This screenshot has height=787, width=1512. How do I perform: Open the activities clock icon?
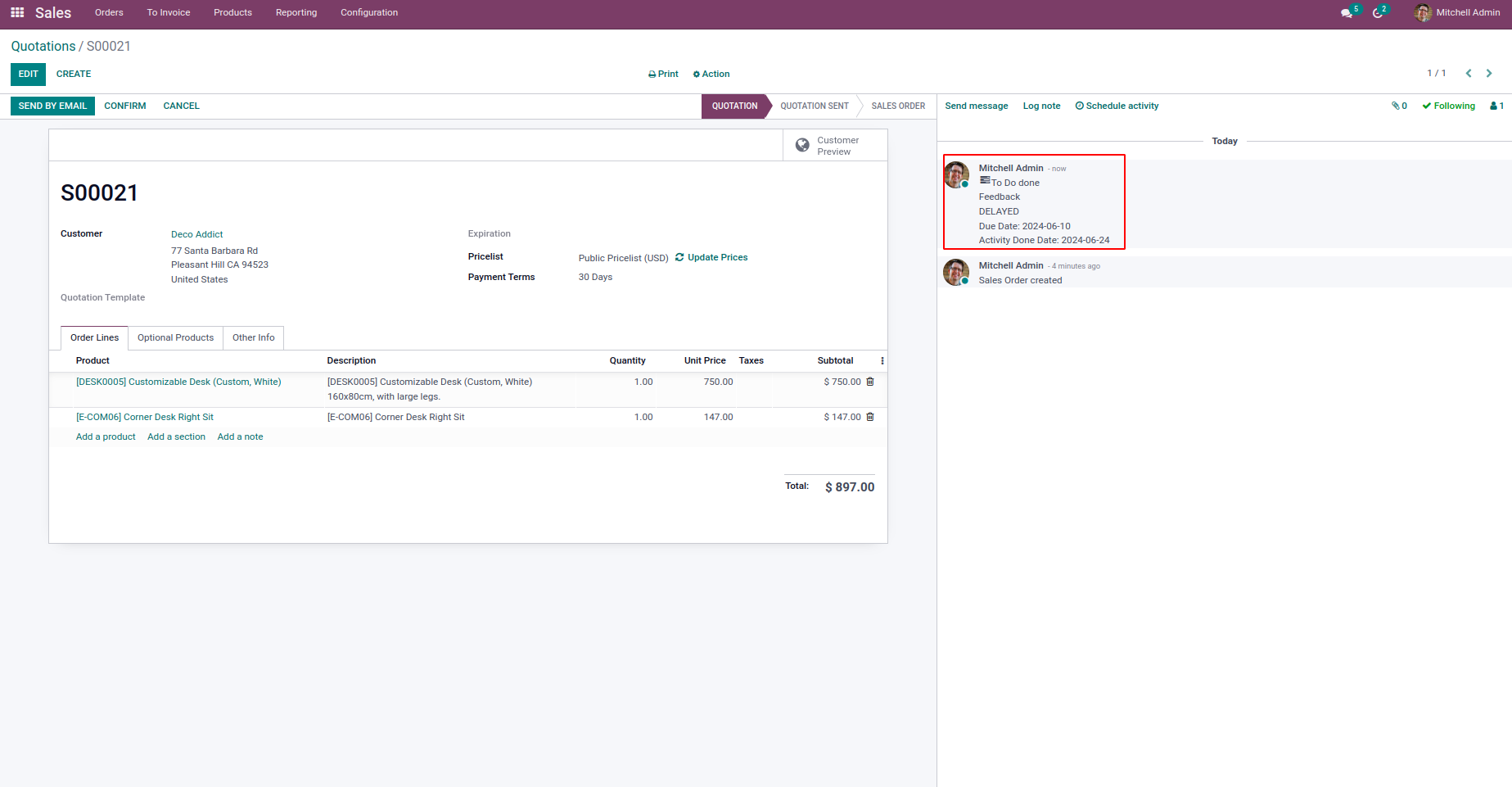click(1378, 13)
